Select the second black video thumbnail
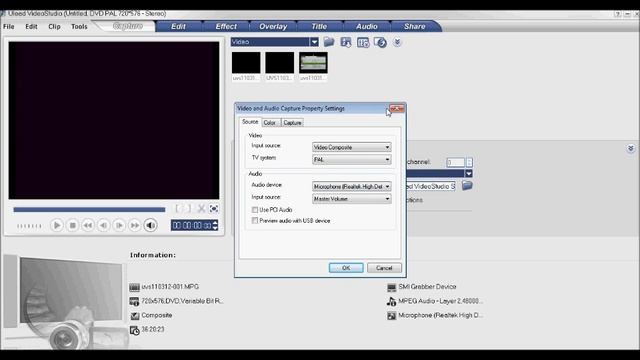 [x=280, y=62]
